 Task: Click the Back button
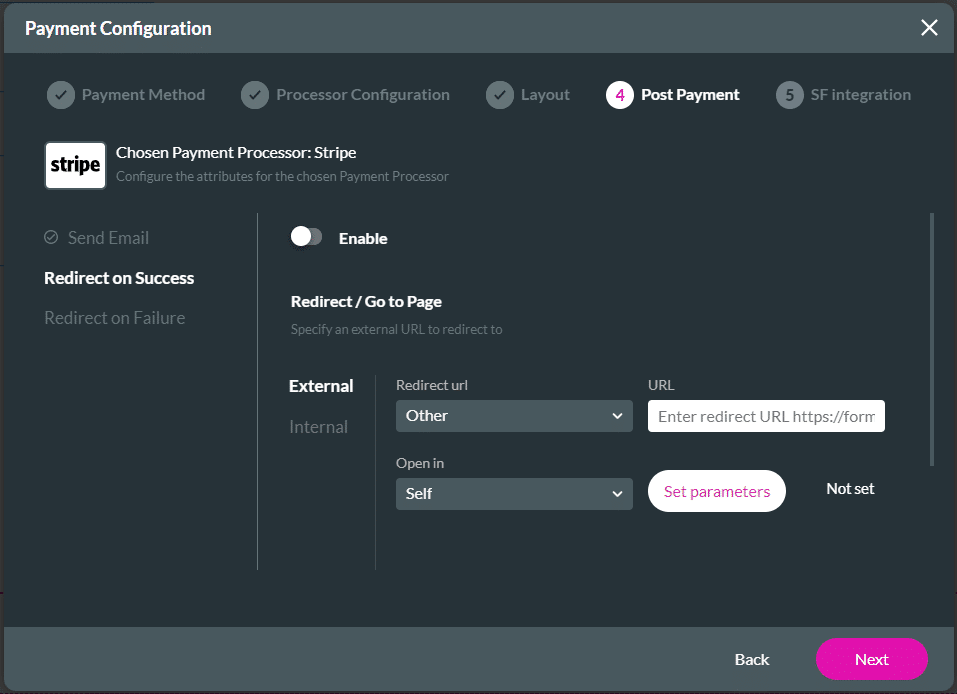click(x=751, y=659)
